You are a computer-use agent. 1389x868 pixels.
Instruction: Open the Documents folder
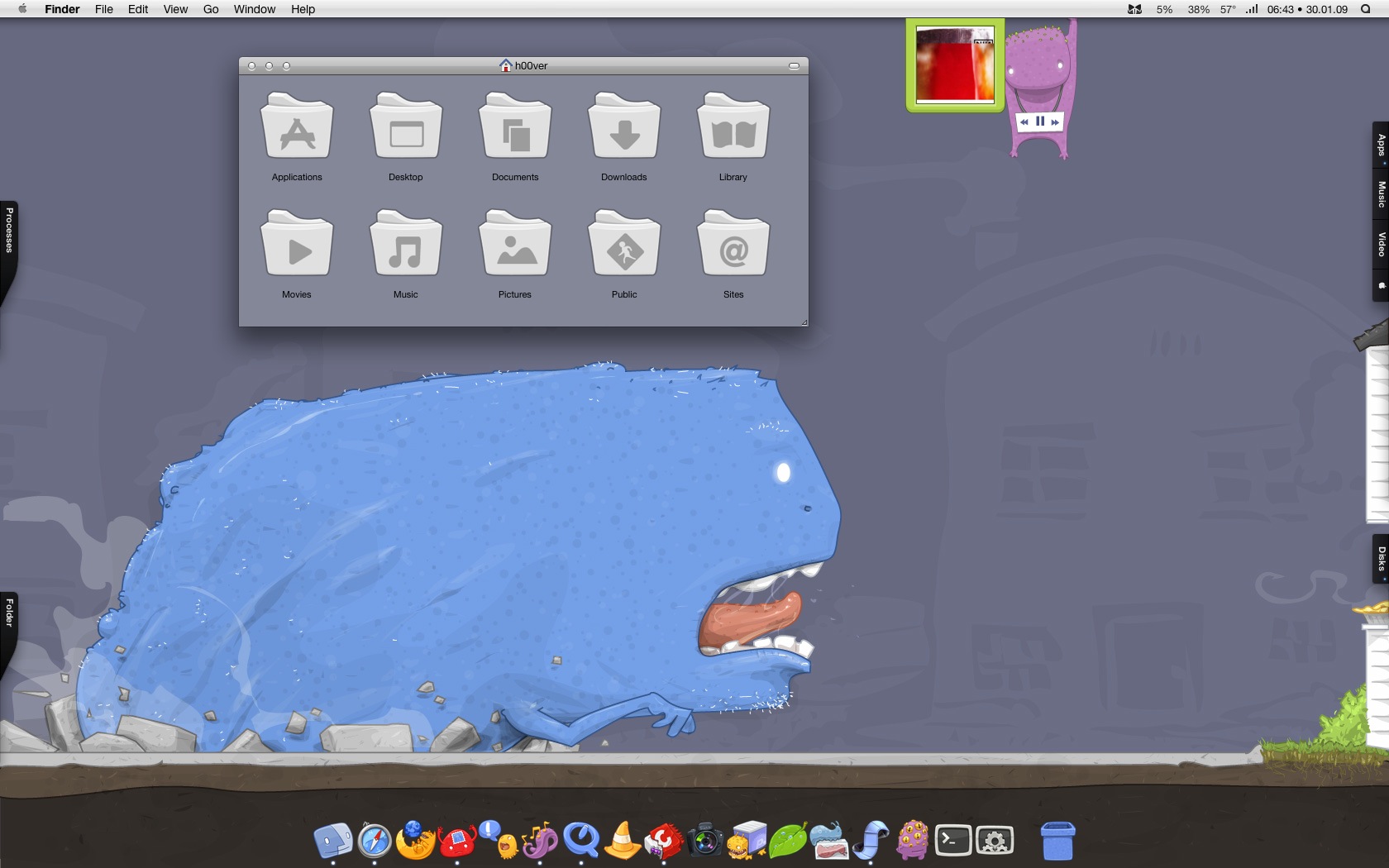coord(515,126)
